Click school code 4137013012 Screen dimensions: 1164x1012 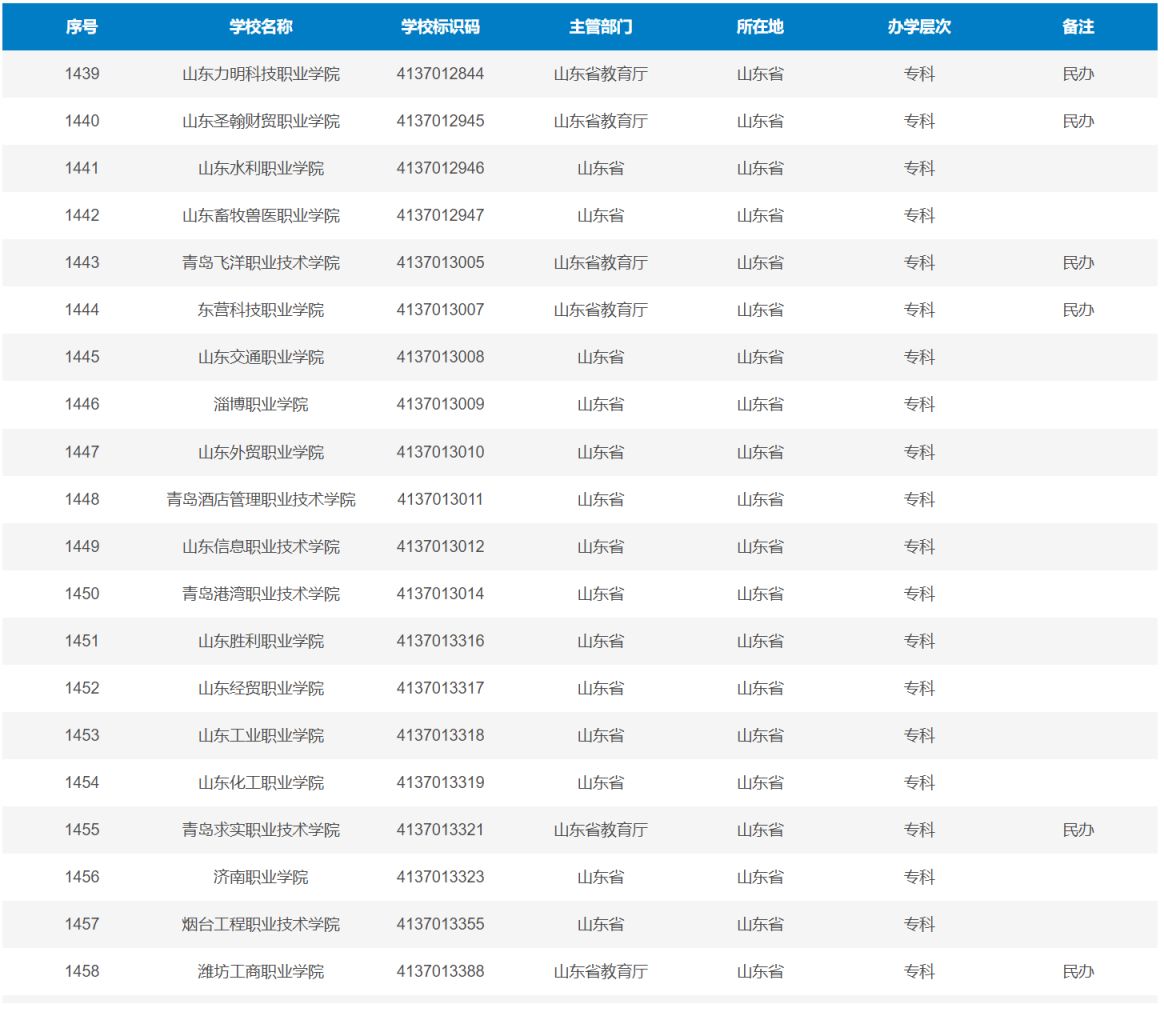(x=440, y=546)
